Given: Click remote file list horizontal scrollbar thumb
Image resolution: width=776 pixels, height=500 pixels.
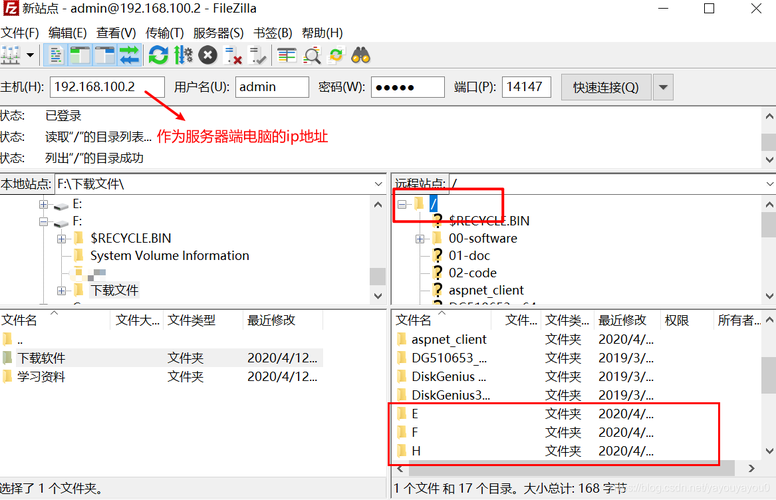Looking at the screenshot, I should point(572,468).
